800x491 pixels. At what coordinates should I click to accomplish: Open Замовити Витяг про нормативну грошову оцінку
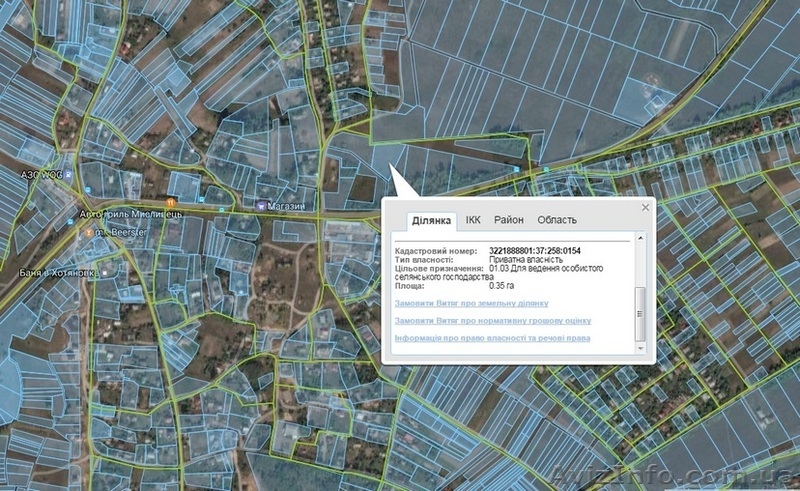tap(492, 321)
